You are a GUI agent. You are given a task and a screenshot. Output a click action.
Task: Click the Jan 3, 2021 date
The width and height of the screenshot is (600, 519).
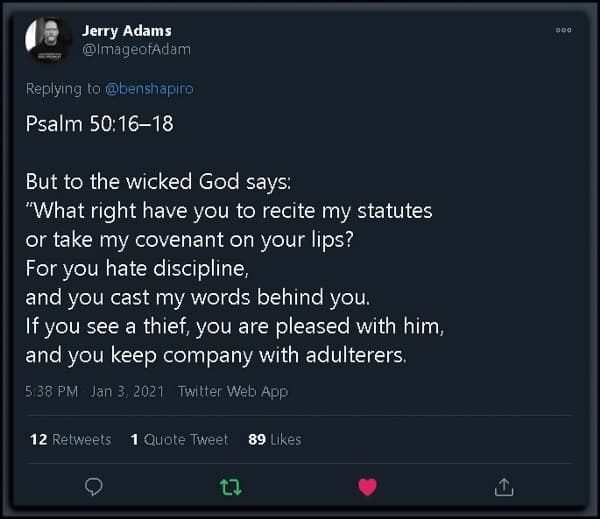pos(127,392)
